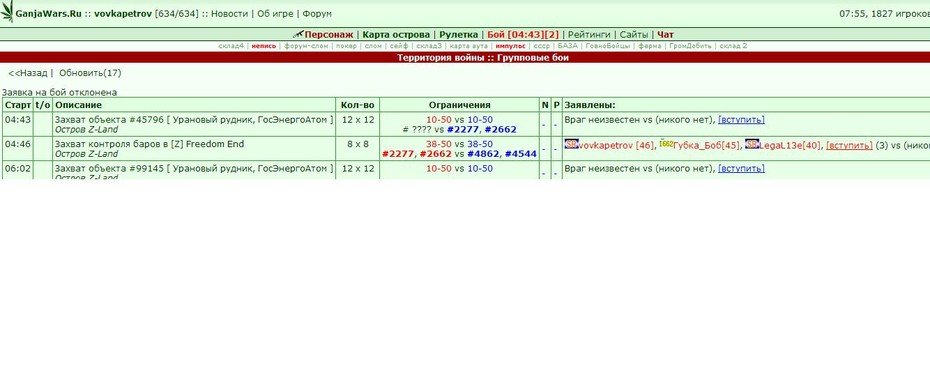The image size is (930, 366).
Task: Click the [2] counter next to Бой
Action: pyautogui.click(x=552, y=34)
